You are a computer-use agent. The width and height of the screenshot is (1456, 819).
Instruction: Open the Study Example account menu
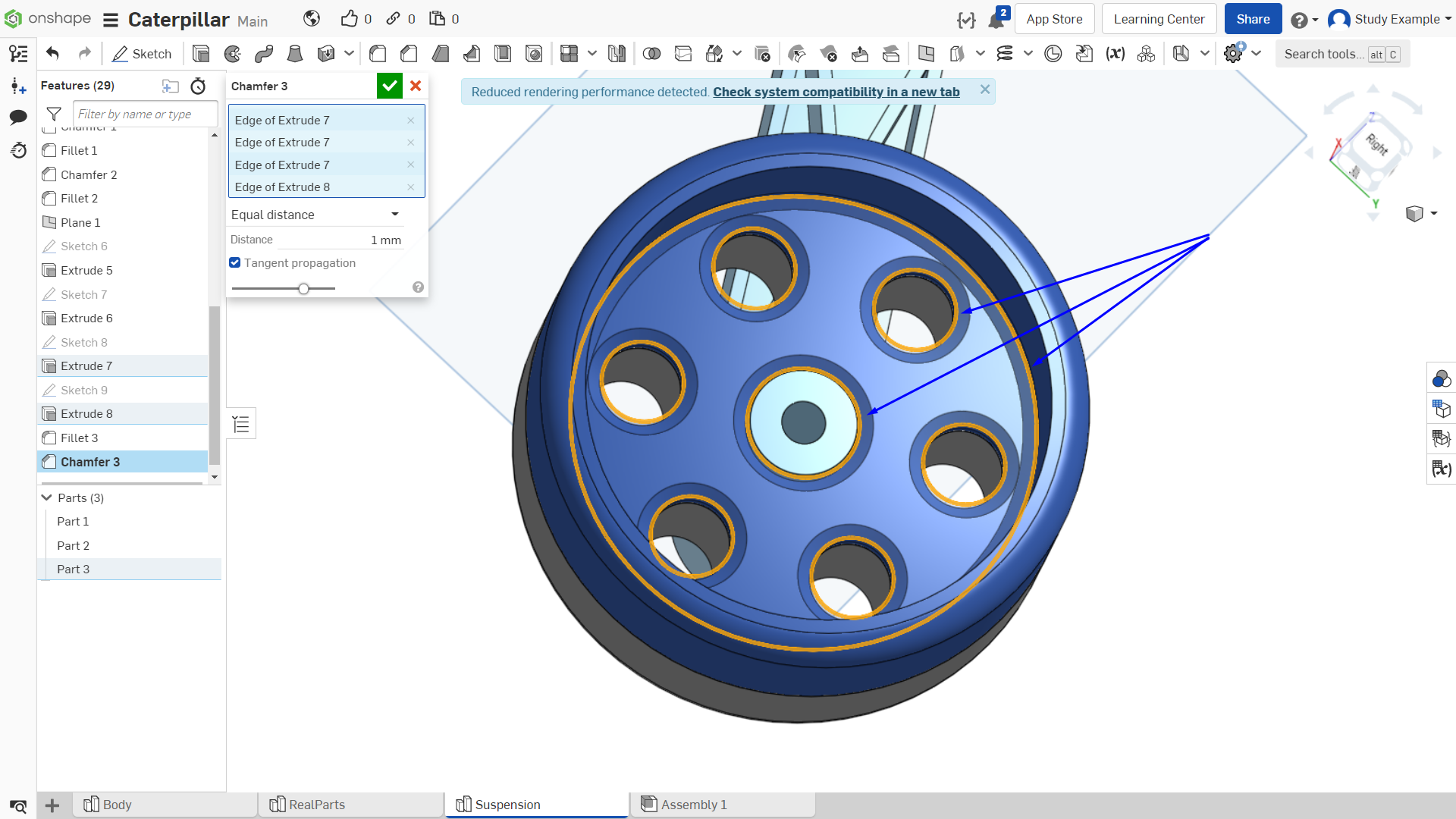(x=1389, y=19)
